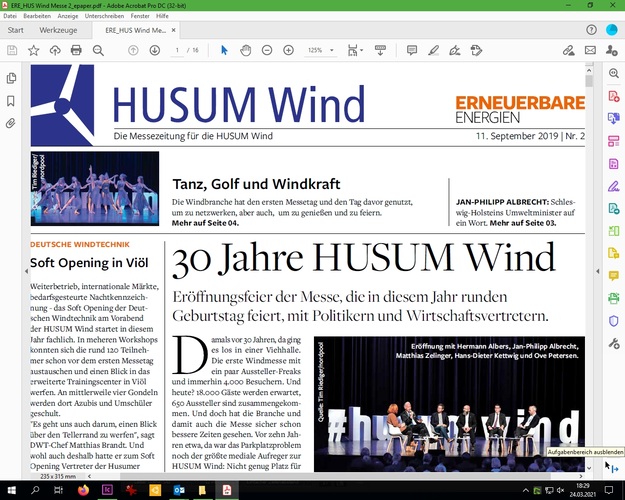The height and width of the screenshot is (500, 625).
Task: Click the taskbar volume icon
Action: [x=560, y=490]
